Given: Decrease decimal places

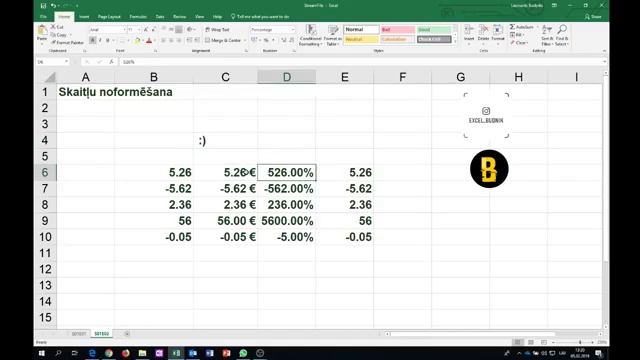Looking at the screenshot, I should pyautogui.click(x=291, y=40).
